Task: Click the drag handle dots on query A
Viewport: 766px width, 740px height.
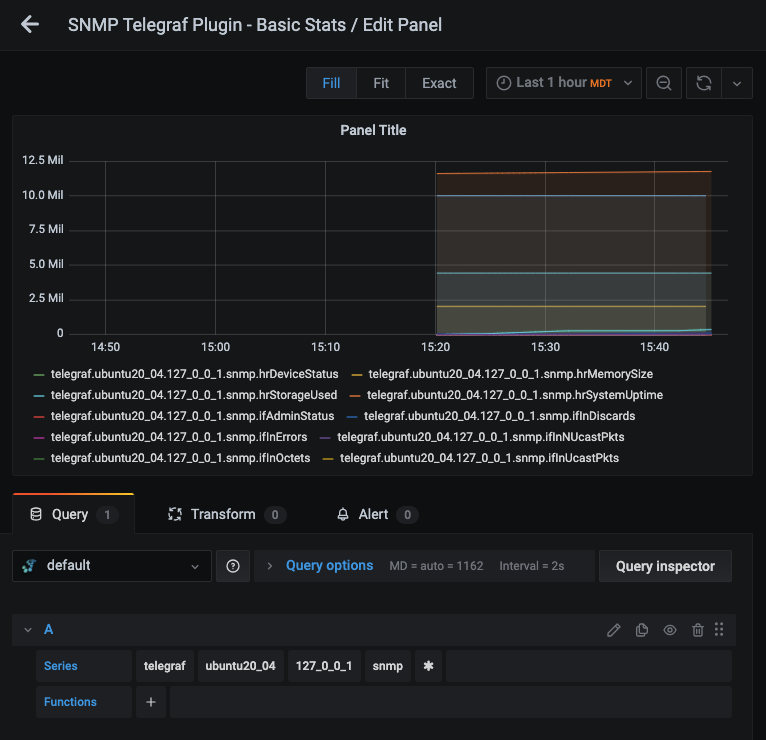Action: click(x=719, y=630)
